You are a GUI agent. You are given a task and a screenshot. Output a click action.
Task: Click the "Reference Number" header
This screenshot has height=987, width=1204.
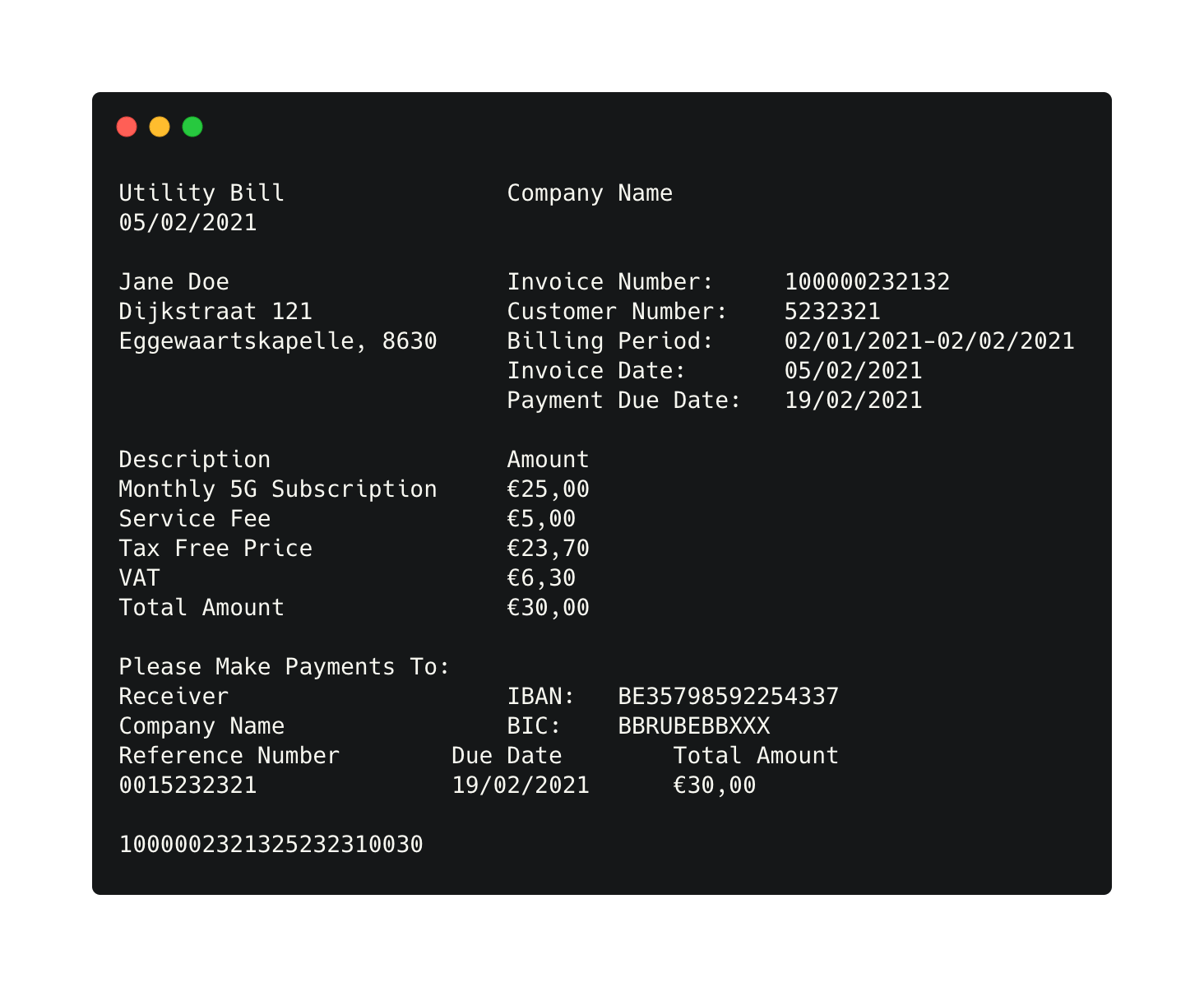pos(229,755)
